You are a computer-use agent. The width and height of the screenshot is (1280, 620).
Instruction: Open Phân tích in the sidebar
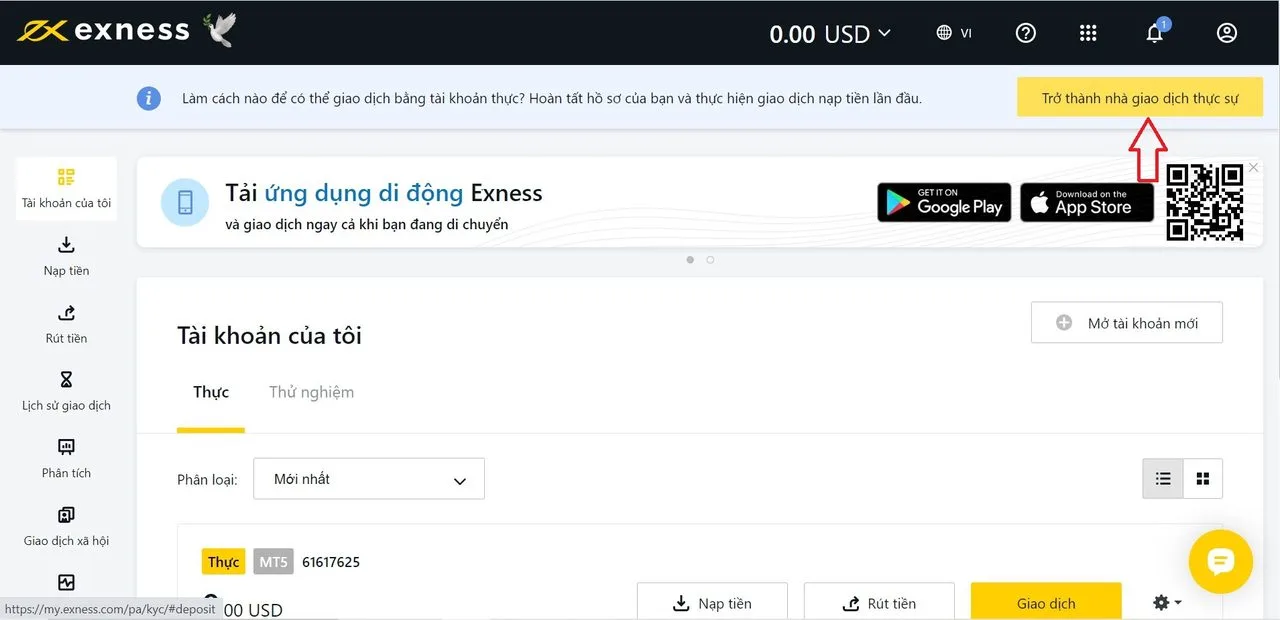[x=66, y=458]
